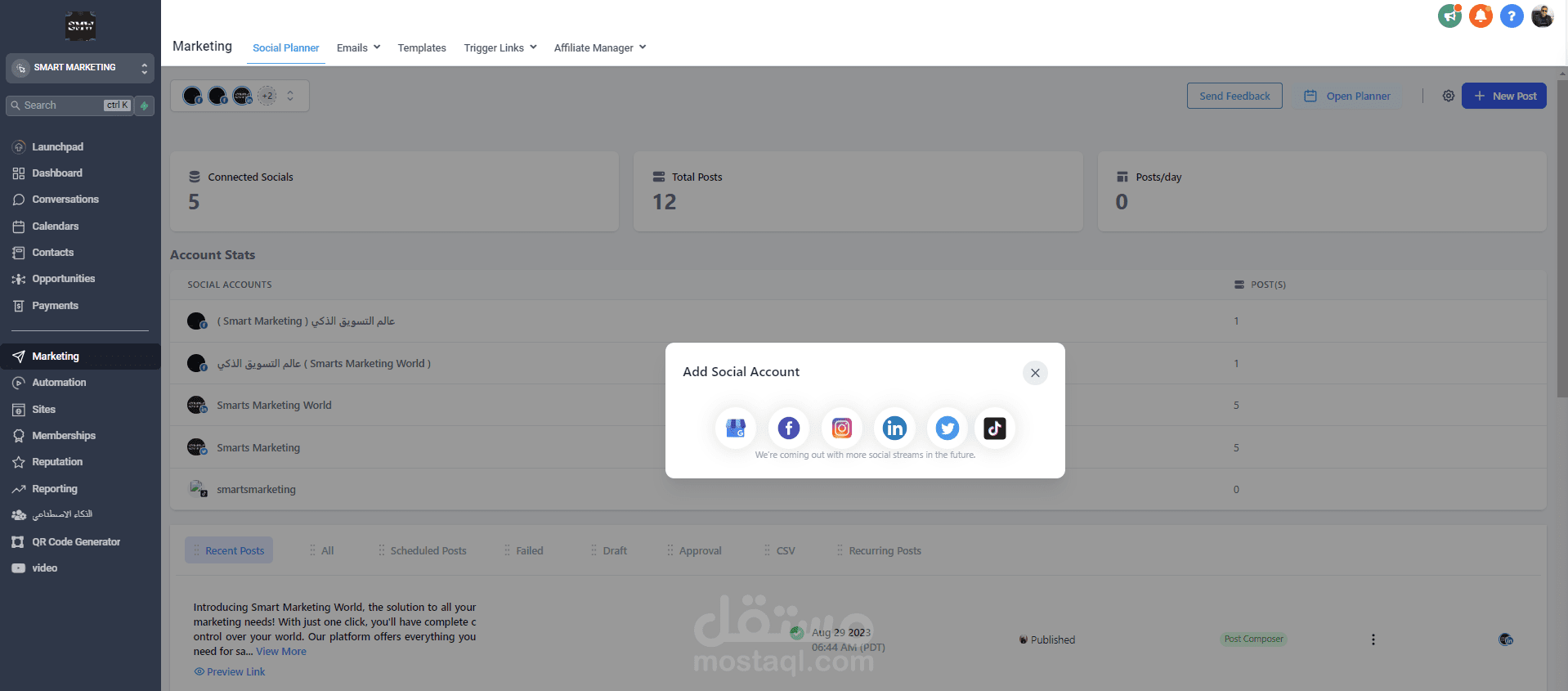Select Google My Business icon in Add Social Account
The image size is (1568, 691).
coord(736,428)
